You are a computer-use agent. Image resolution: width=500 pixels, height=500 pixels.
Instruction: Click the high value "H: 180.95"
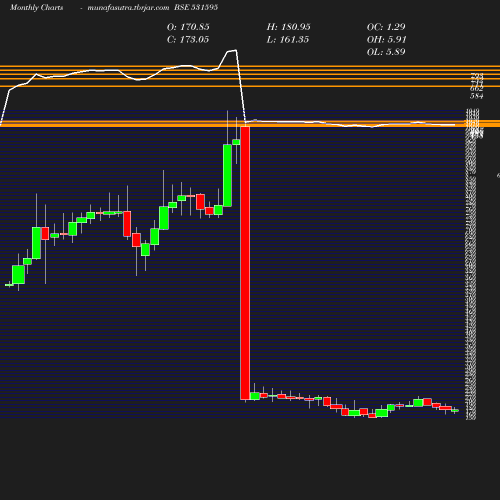pyautogui.click(x=289, y=27)
